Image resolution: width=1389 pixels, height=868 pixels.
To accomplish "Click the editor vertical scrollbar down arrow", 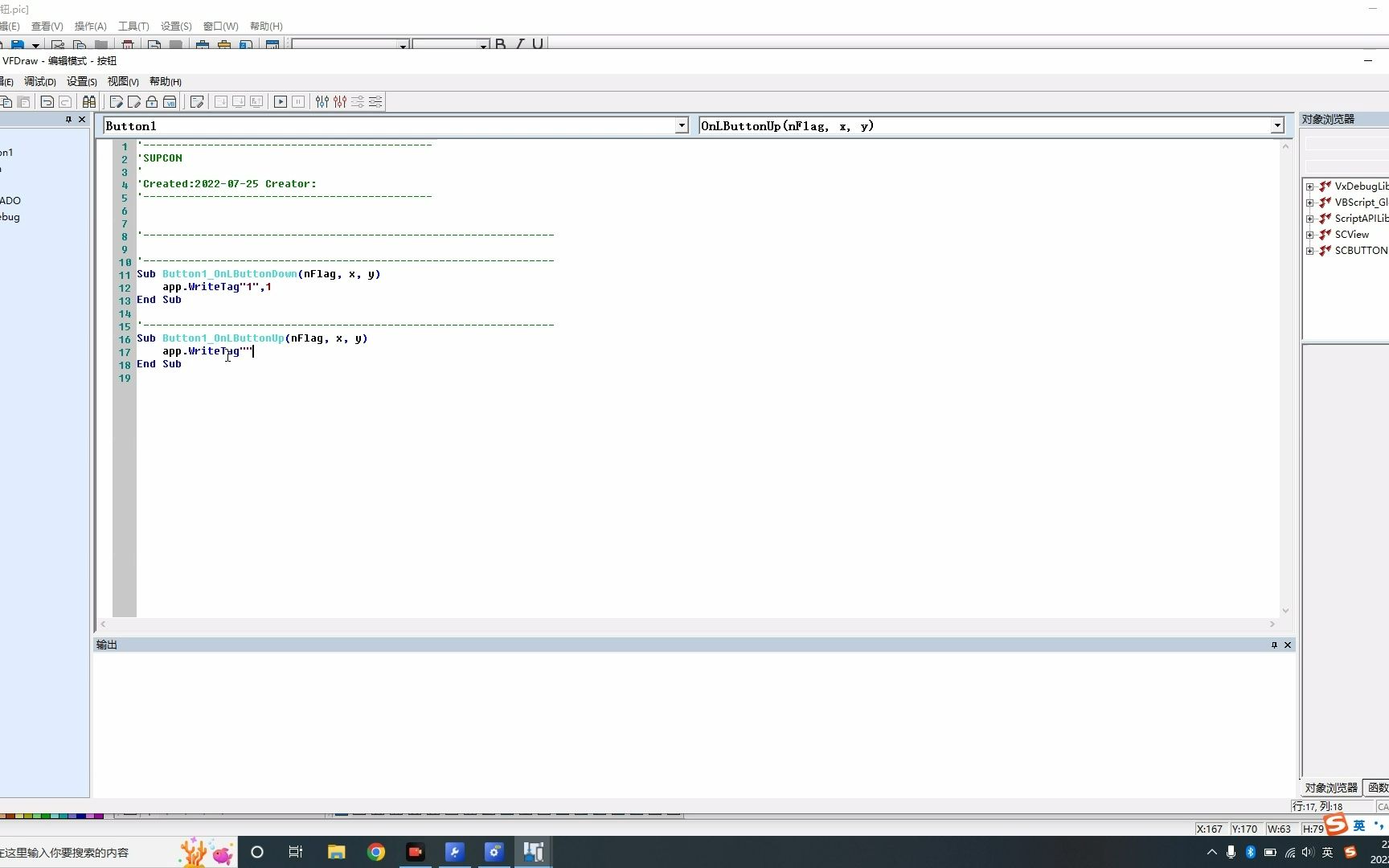I will (1285, 611).
